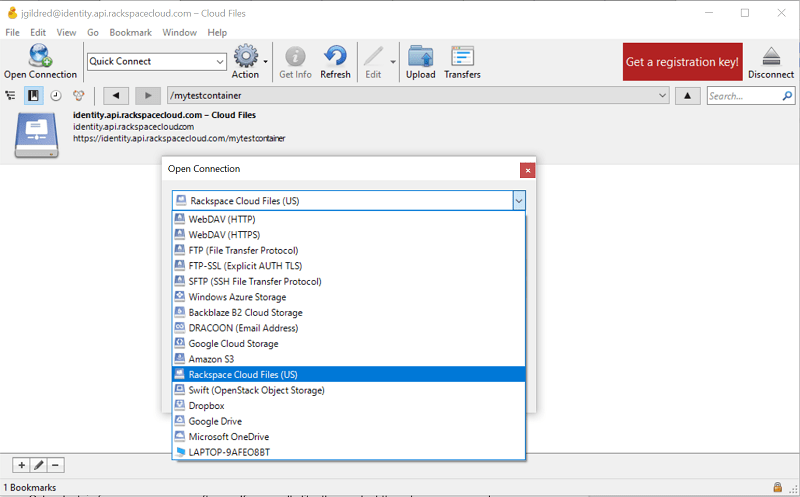Select Amazon S3 option

349,359
